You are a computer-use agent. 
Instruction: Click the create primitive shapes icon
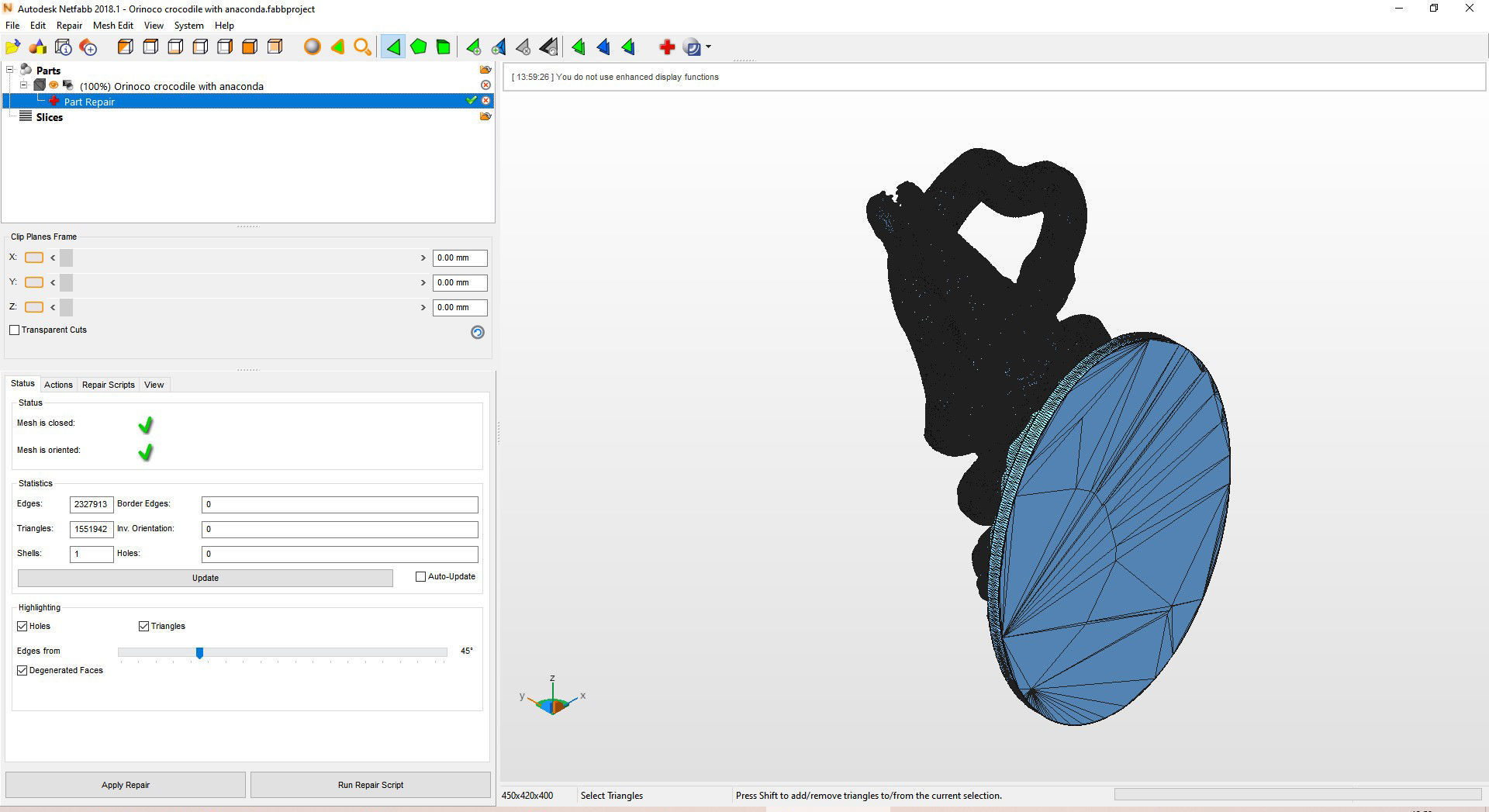click(38, 47)
